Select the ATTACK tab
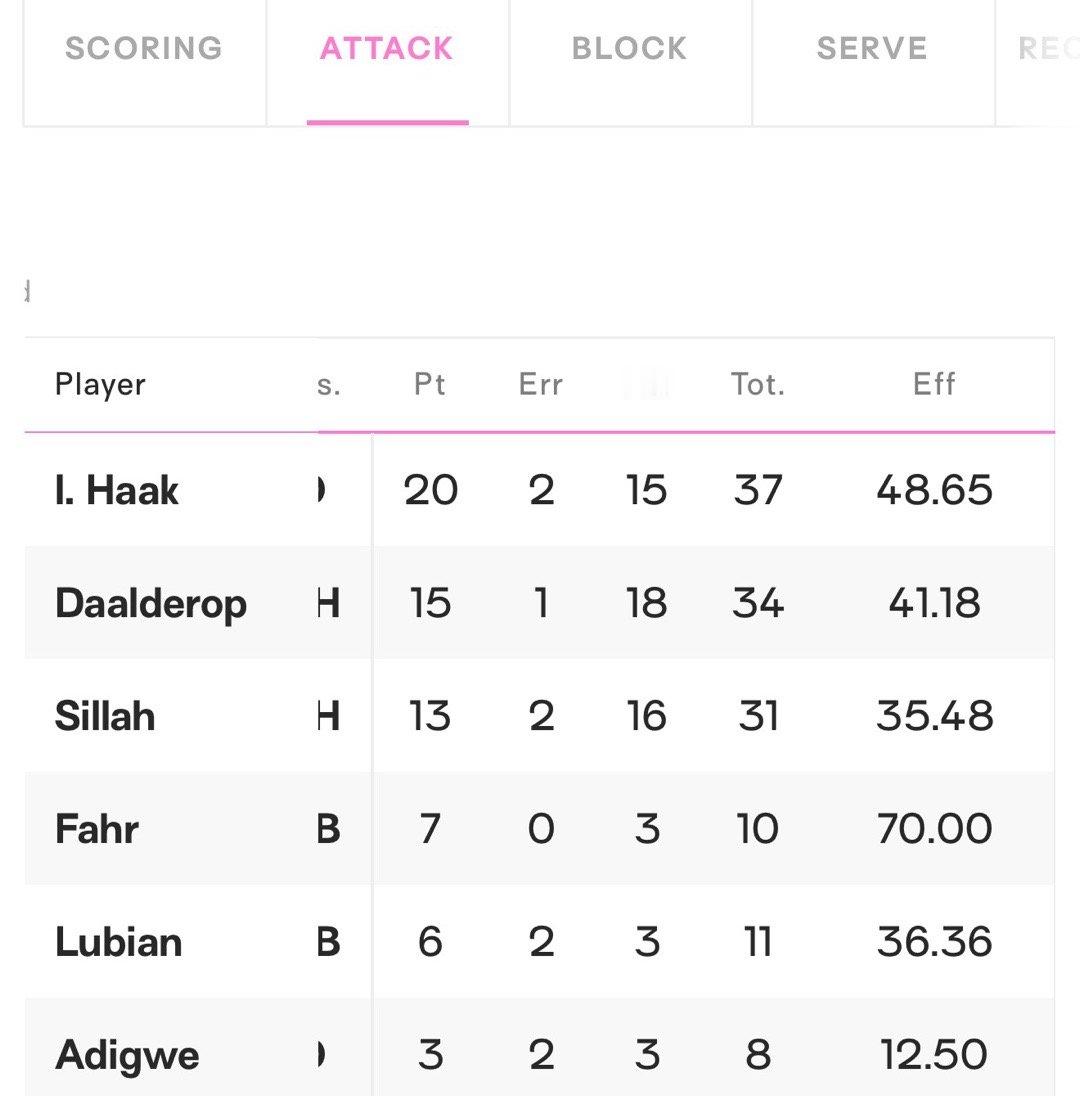 (x=387, y=49)
